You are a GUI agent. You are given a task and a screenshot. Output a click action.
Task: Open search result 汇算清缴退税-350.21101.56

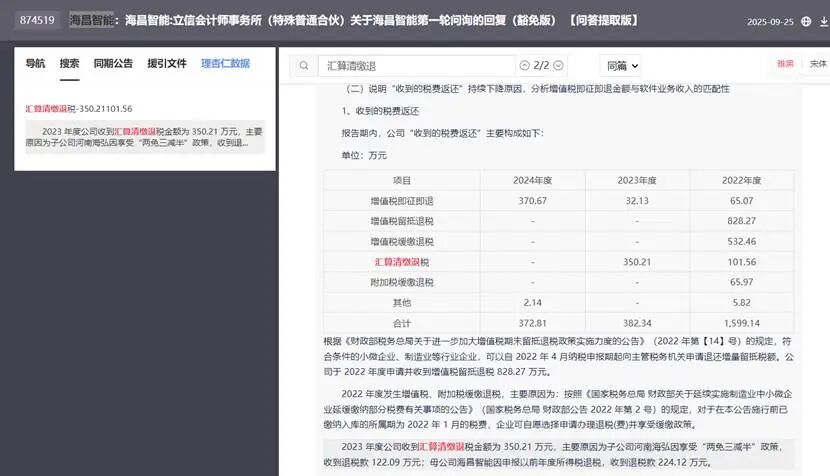click(x=79, y=109)
